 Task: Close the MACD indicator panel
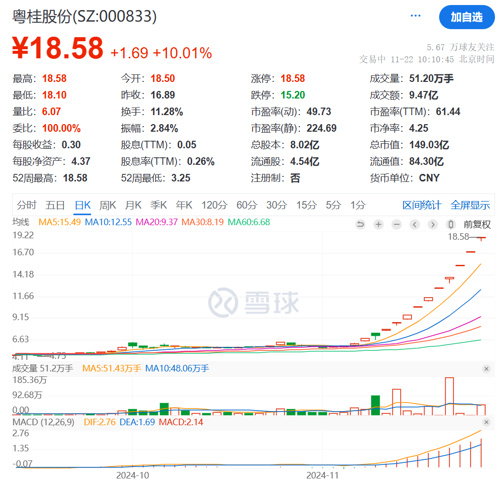[x=486, y=422]
